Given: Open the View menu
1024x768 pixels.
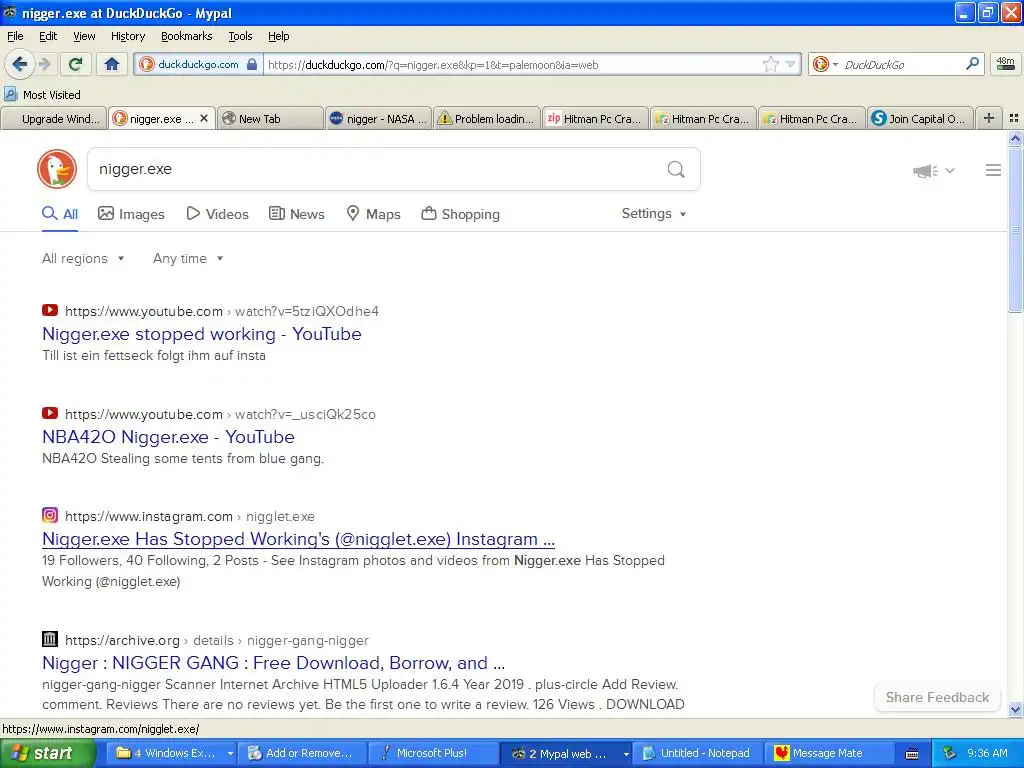Looking at the screenshot, I should (x=84, y=36).
